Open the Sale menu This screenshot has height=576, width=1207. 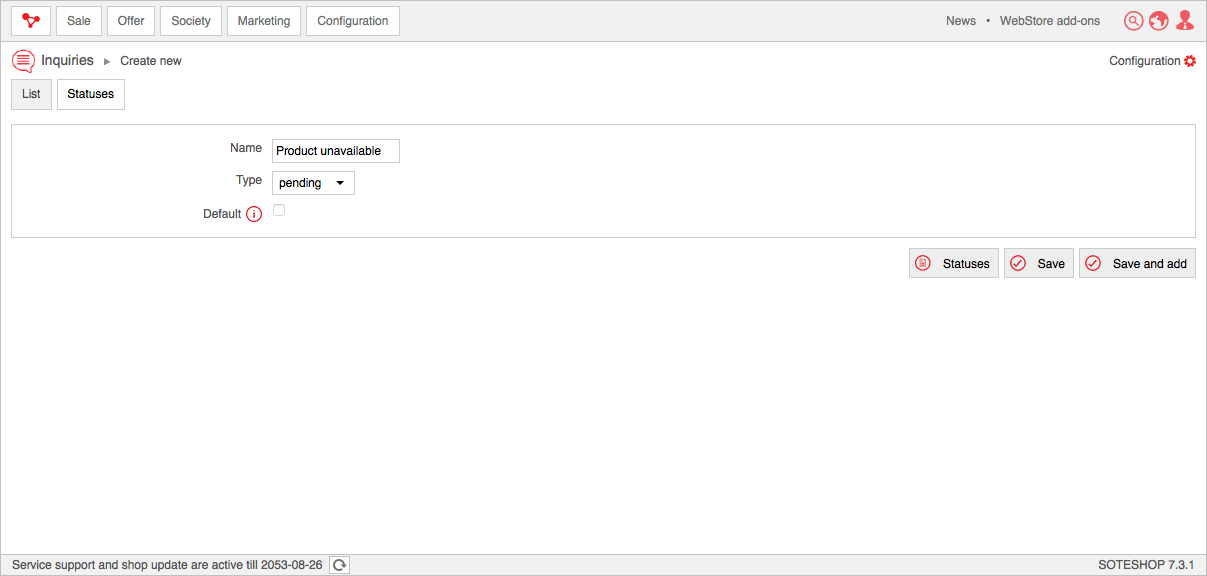79,21
